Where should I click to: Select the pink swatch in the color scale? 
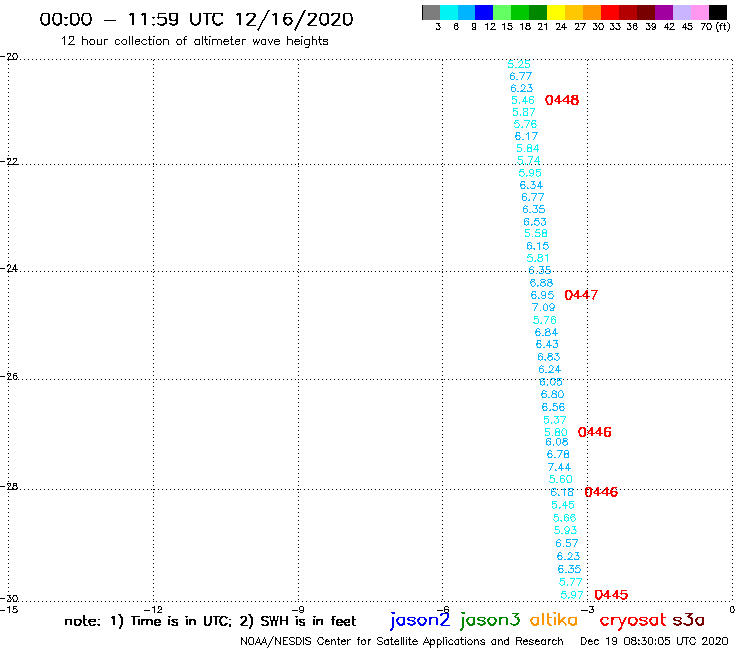click(x=699, y=12)
